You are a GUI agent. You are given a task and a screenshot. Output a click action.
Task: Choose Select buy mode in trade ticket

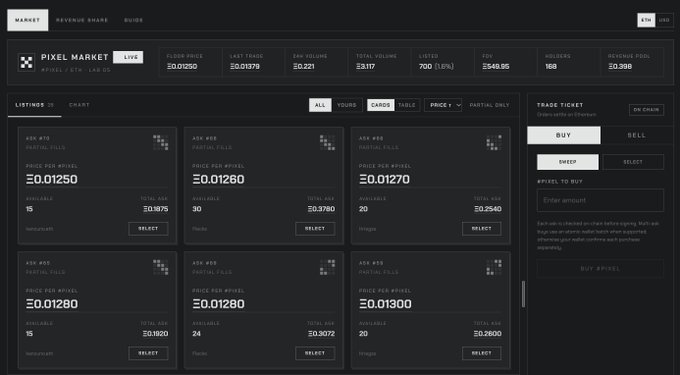pos(633,162)
